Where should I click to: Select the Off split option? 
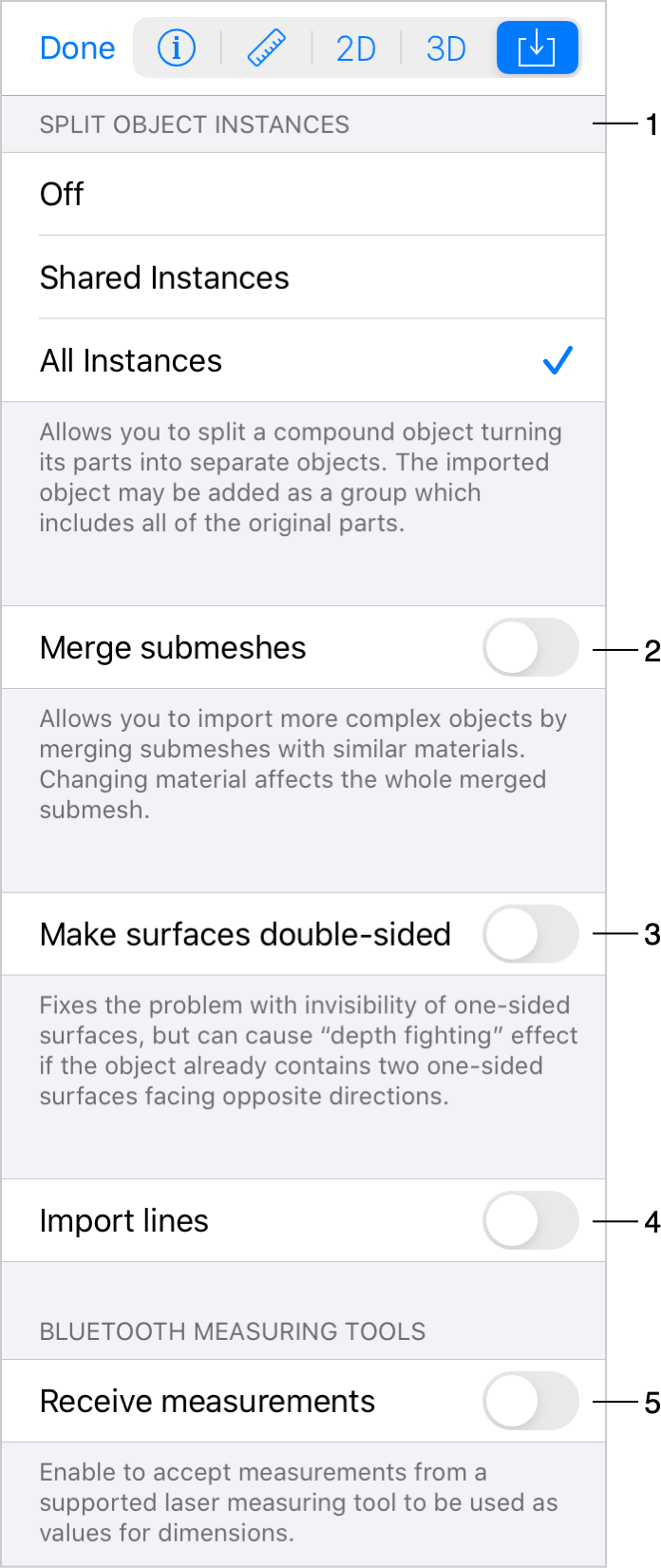(63, 195)
